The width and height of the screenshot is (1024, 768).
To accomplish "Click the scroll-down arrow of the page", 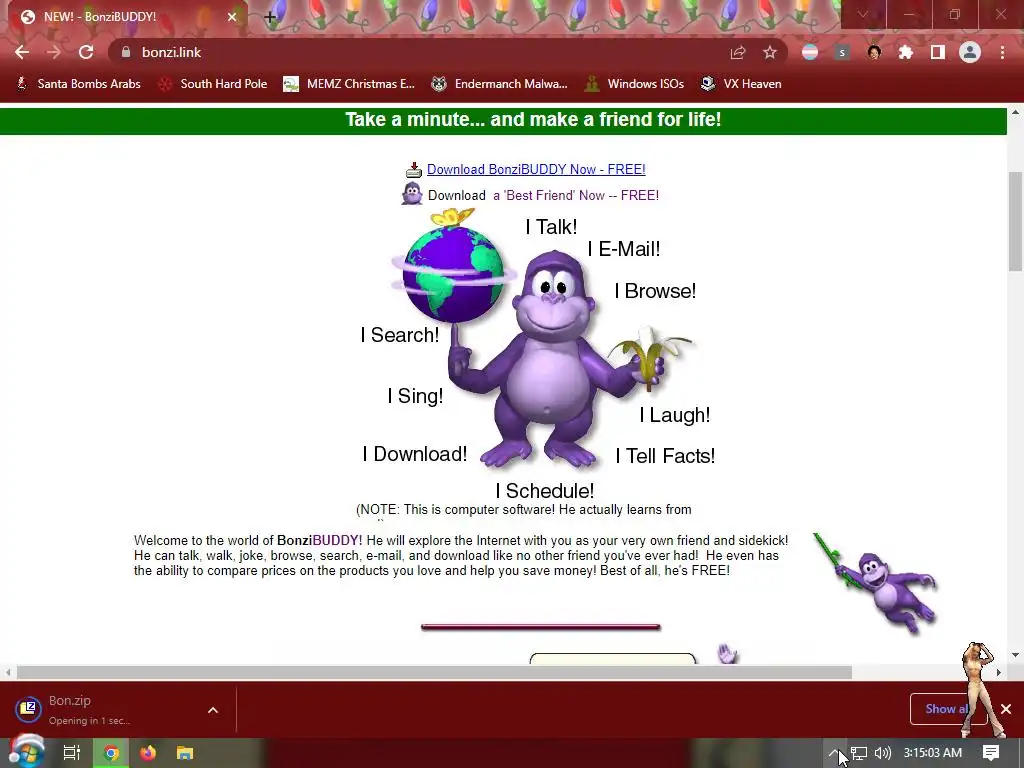I will 1015,655.
